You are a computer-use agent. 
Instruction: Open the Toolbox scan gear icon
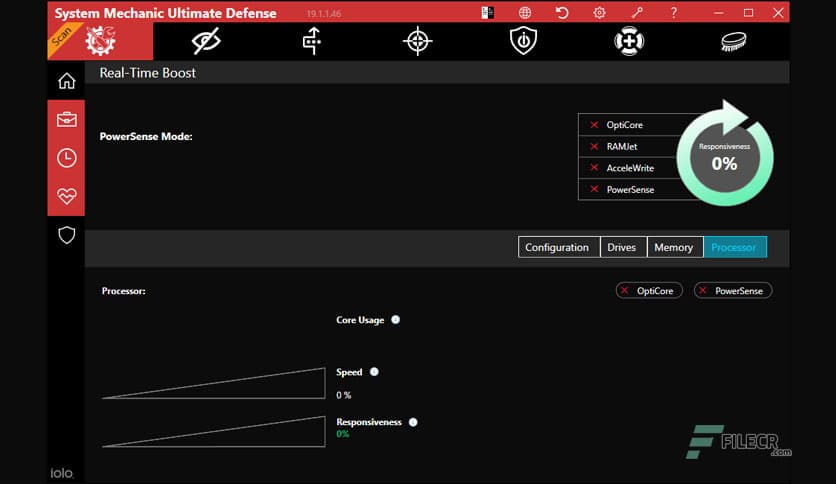coord(100,41)
